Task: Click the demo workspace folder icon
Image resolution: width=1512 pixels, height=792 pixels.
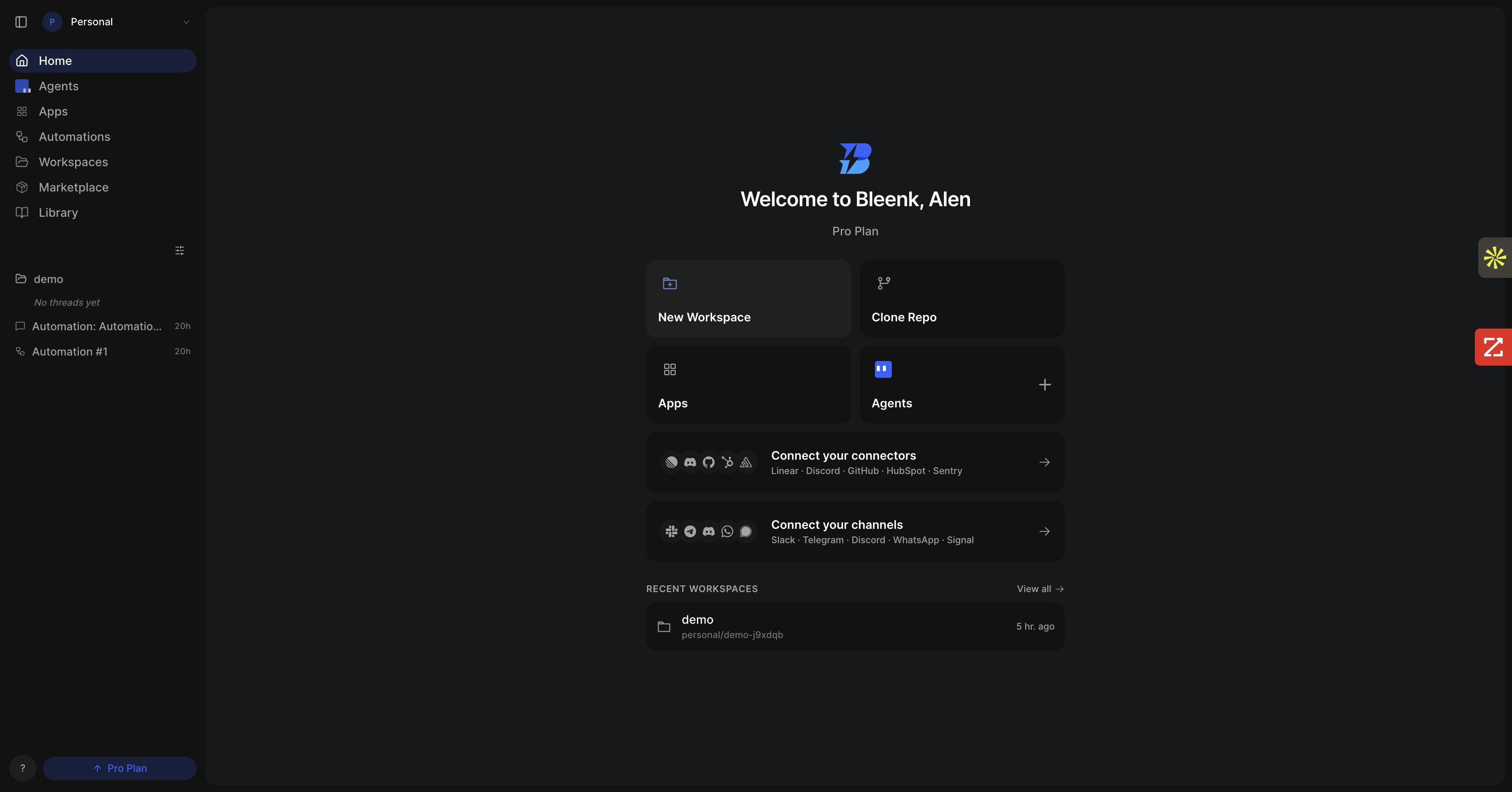Action: click(x=664, y=627)
